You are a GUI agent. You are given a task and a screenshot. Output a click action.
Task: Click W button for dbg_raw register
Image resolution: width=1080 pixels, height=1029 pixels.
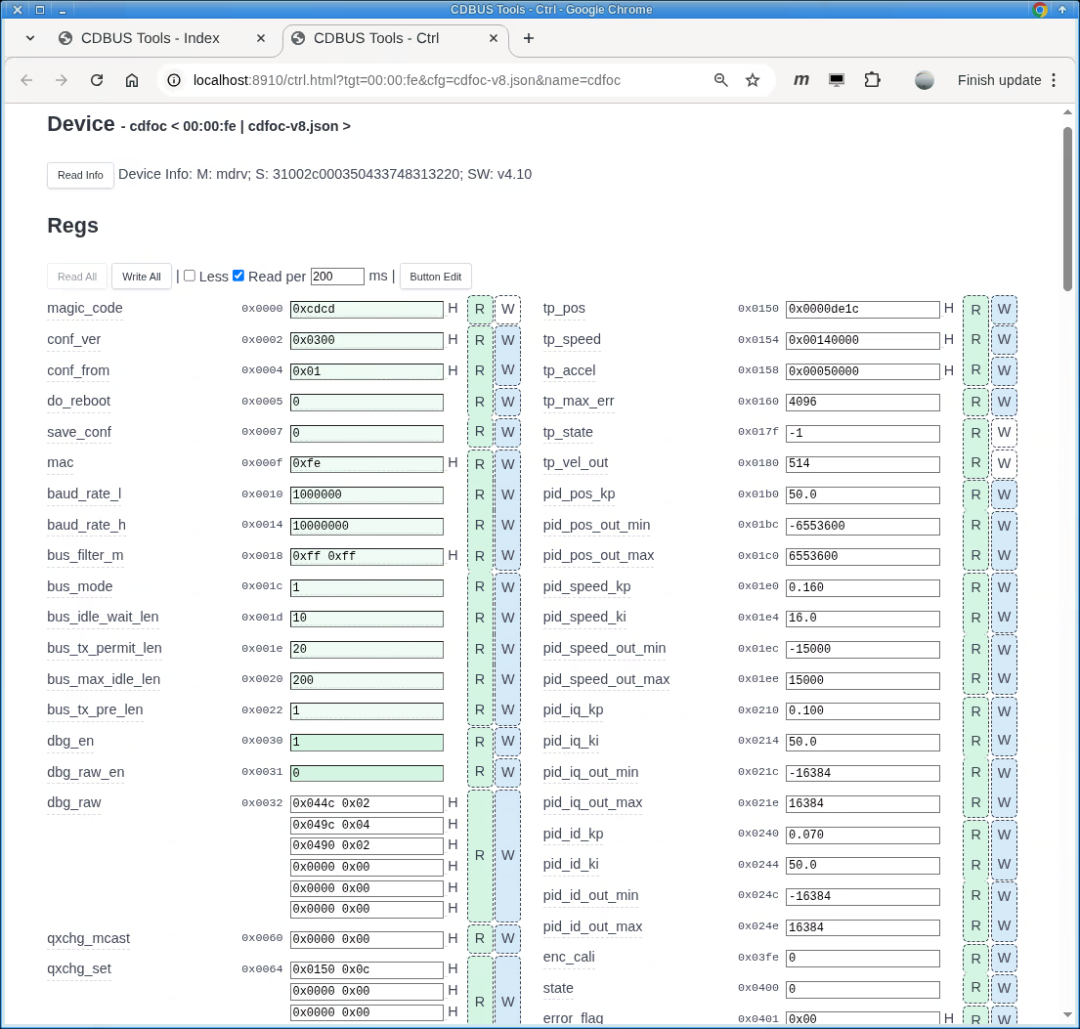coord(508,855)
